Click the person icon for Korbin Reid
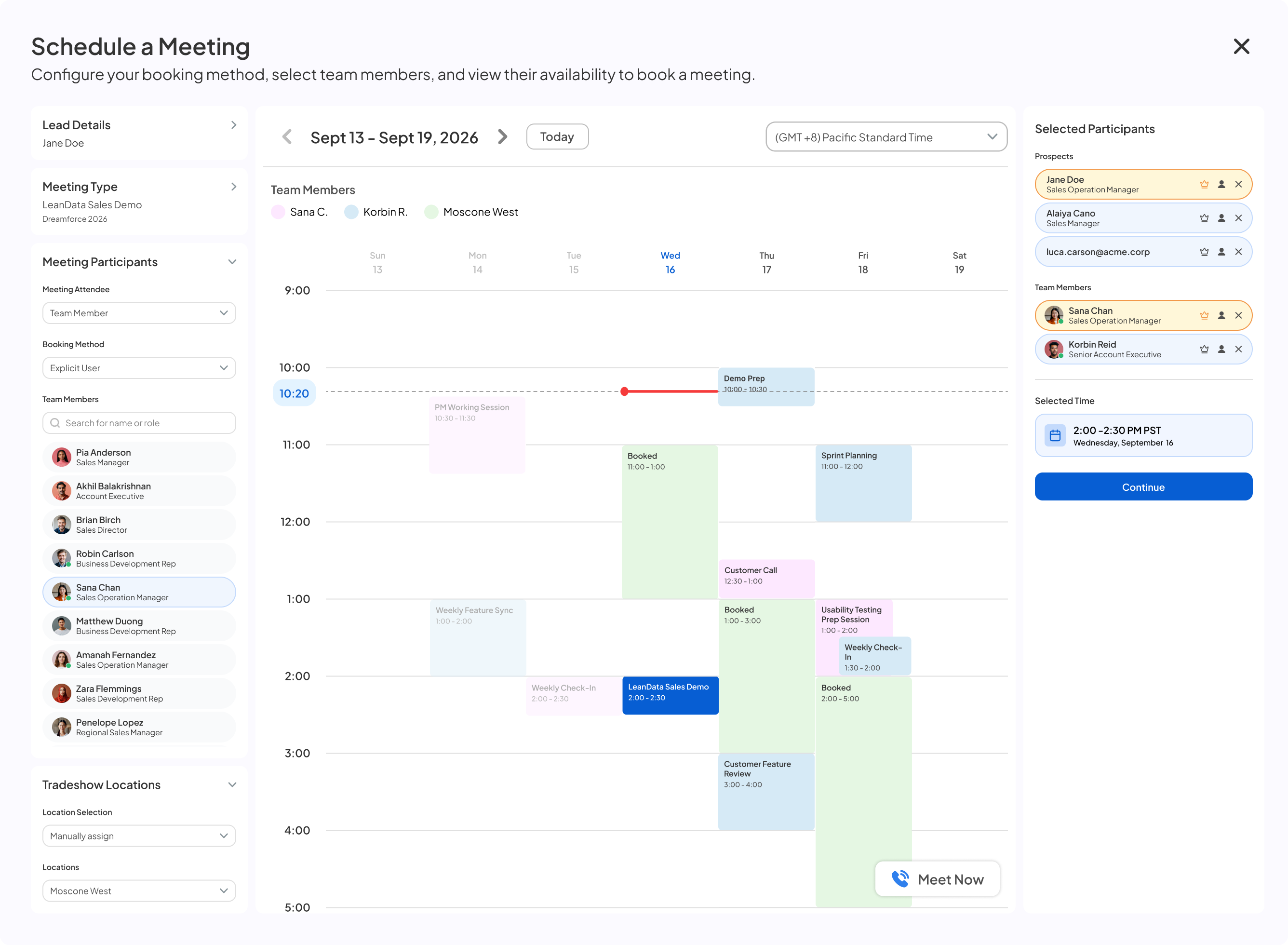Image resolution: width=1288 pixels, height=945 pixels. (1221, 349)
